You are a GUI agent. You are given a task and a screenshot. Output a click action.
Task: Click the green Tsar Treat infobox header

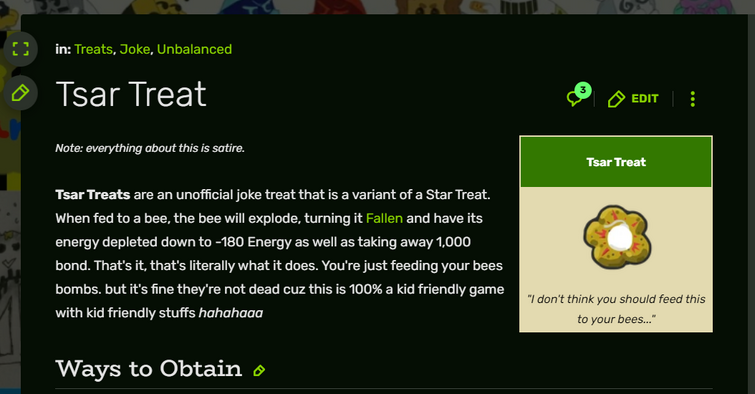point(616,162)
